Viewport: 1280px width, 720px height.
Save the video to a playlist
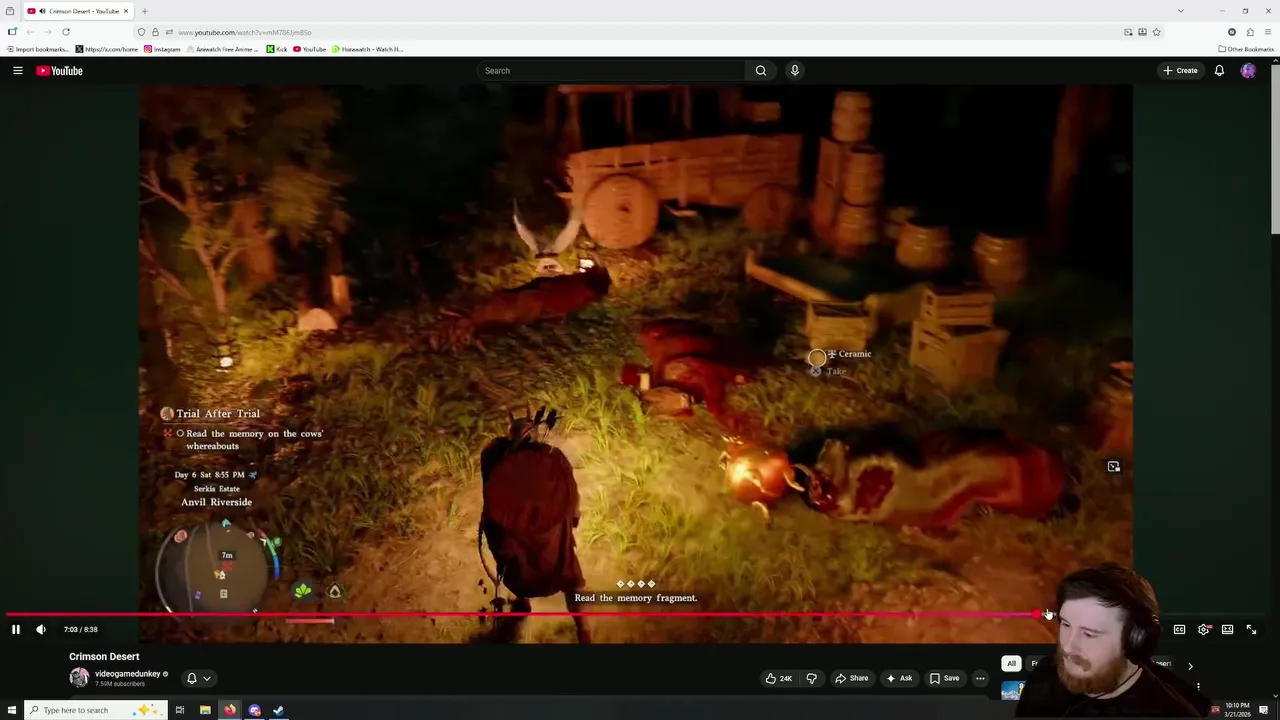(945, 678)
